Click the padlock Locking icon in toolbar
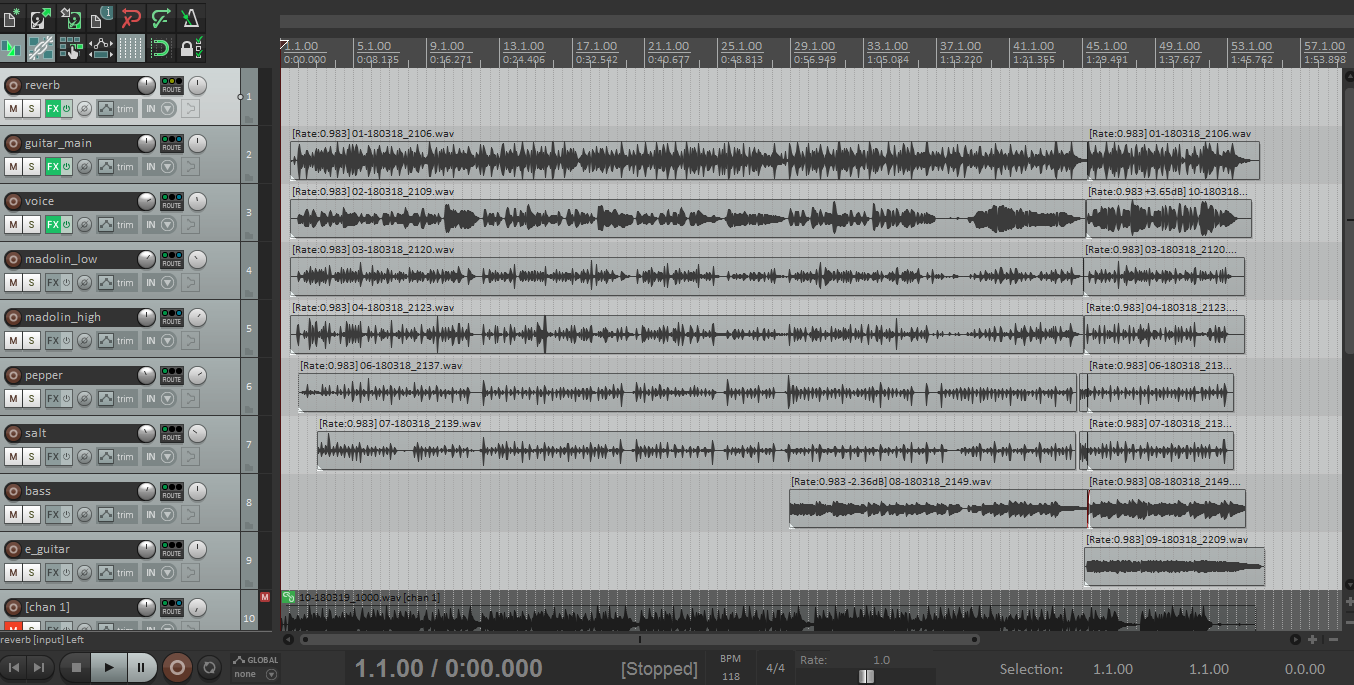The width and height of the screenshot is (1354, 685). 187,46
